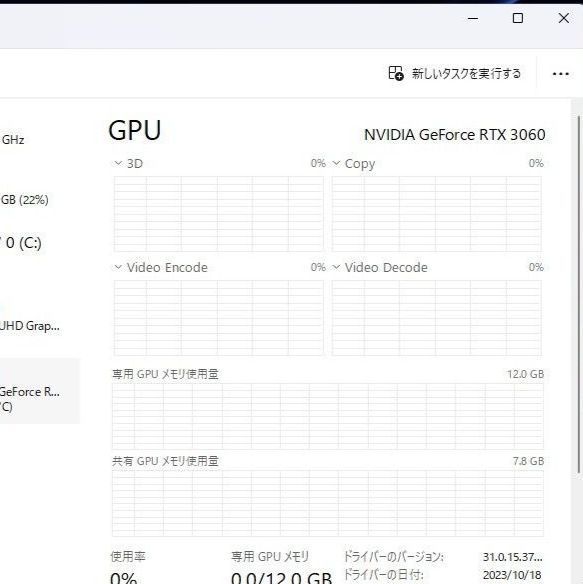Open the three-dot more options menu
The height and width of the screenshot is (584, 583).
(560, 74)
